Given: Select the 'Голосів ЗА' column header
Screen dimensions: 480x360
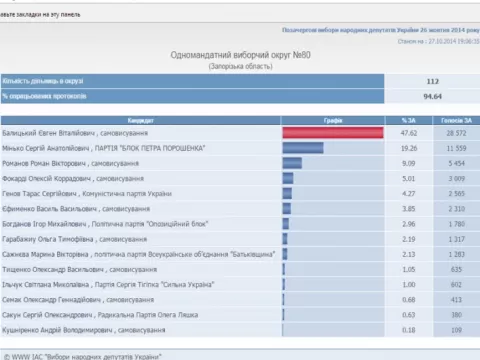Looking at the screenshot, I should coord(456,120).
